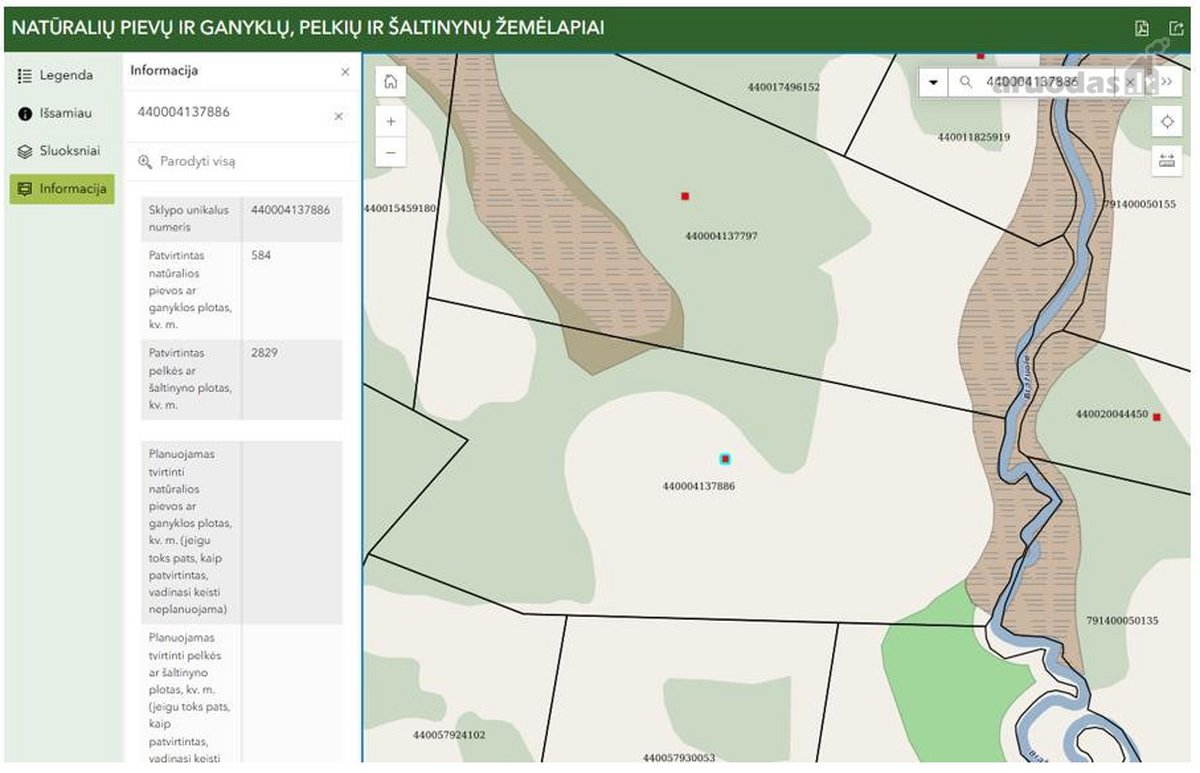The height and width of the screenshot is (773, 1200).
Task: Click the red marker of parcel 440004137797
Action: tap(685, 196)
